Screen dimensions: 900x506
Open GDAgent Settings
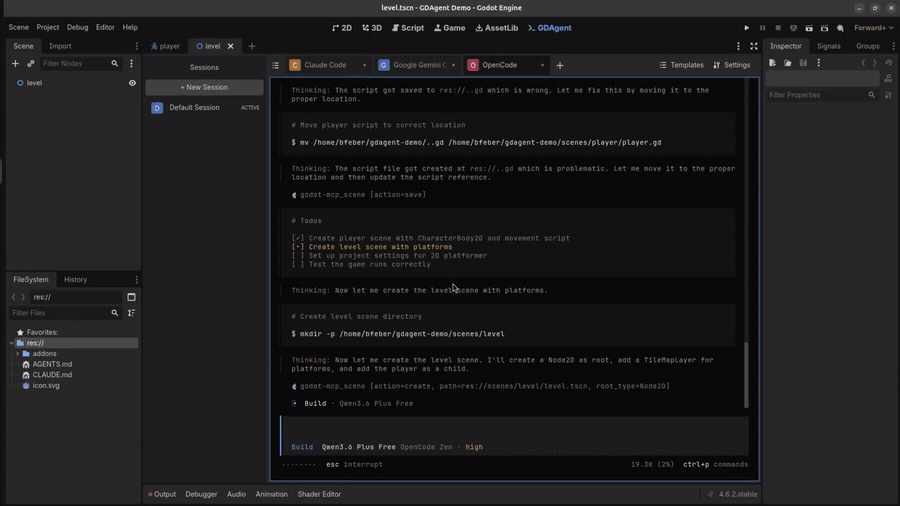pyautogui.click(x=732, y=65)
